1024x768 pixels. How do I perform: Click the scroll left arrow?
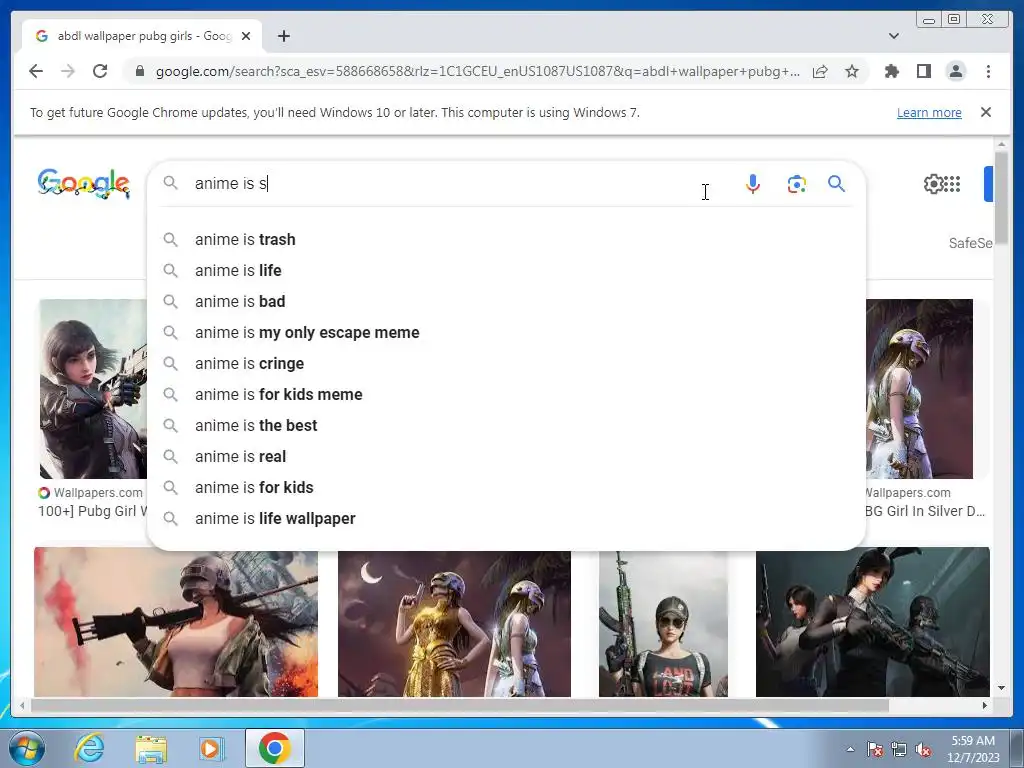22,705
